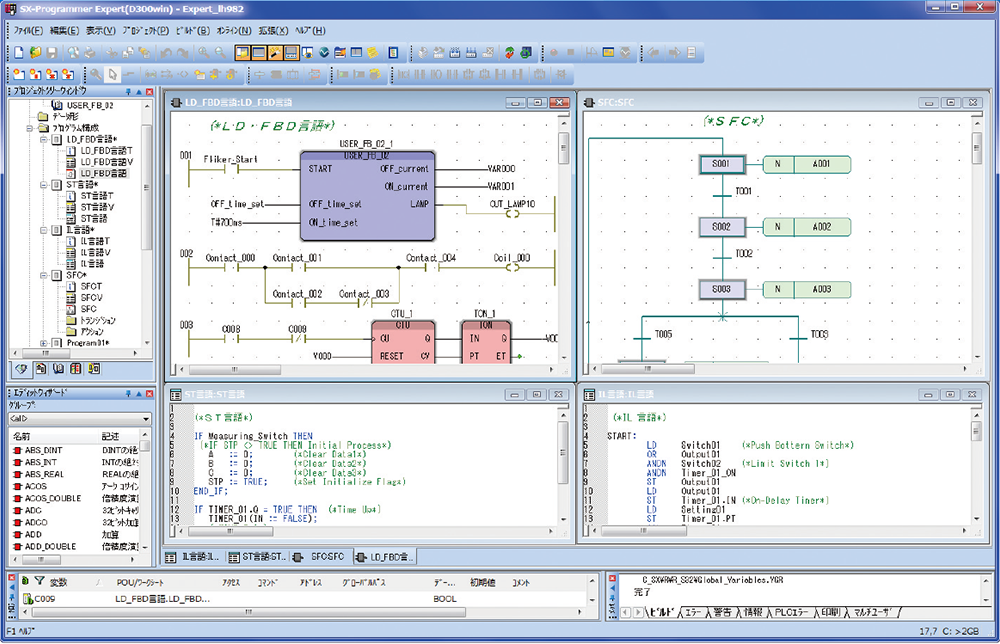The image size is (1000, 644).
Task: Switch to the SFC:SFC worksheet tab
Action: [320, 557]
